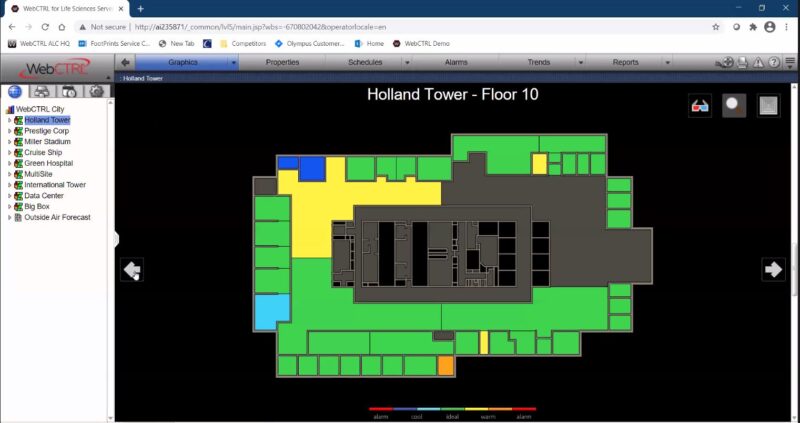Click the navigation back arrow beside Graphics
The image size is (800, 423).
tap(125, 63)
